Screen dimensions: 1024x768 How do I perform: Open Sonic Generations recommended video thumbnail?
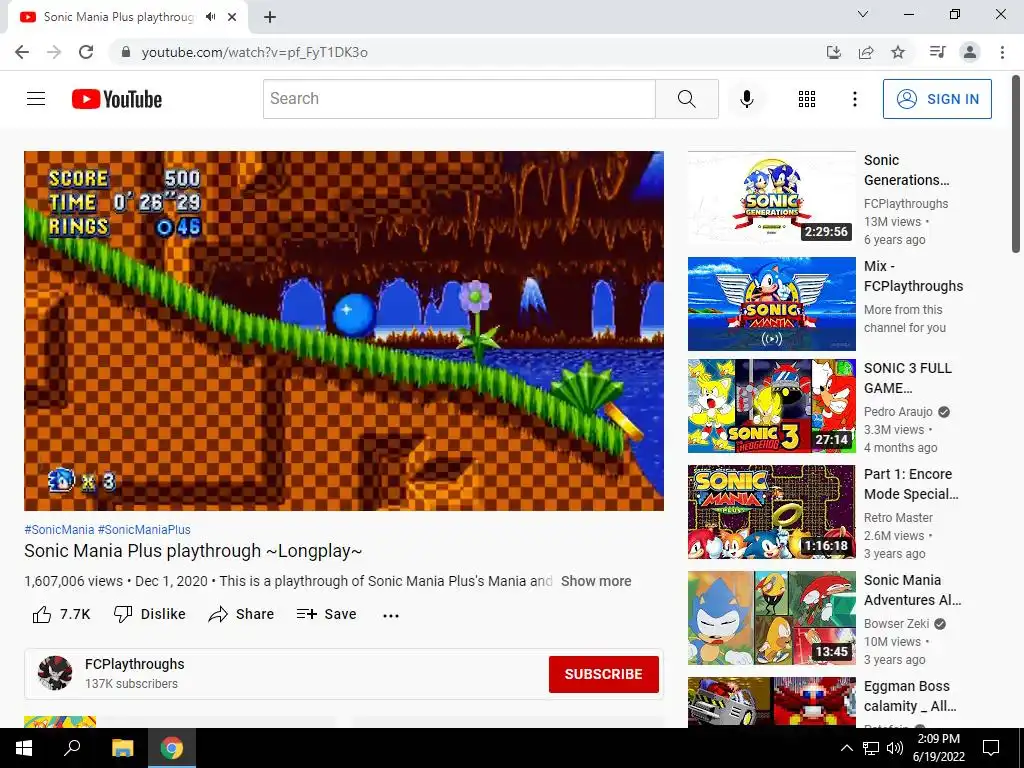point(771,197)
